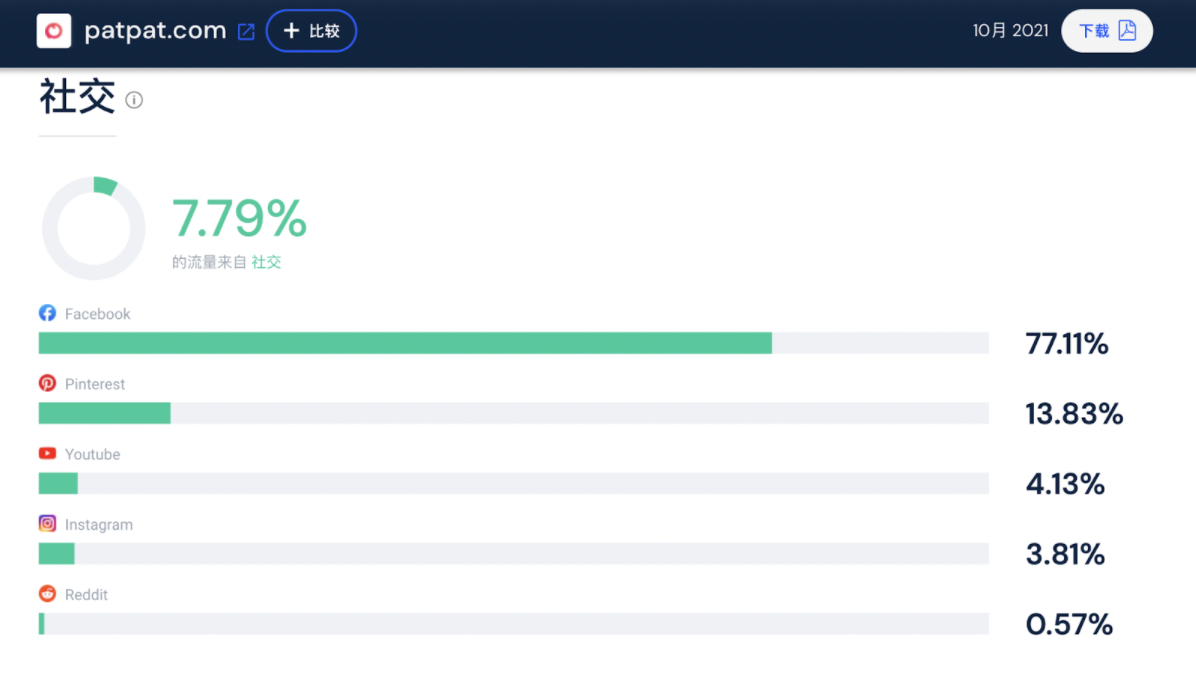Click the green 社交 link text
1196x684 pixels.
266,262
